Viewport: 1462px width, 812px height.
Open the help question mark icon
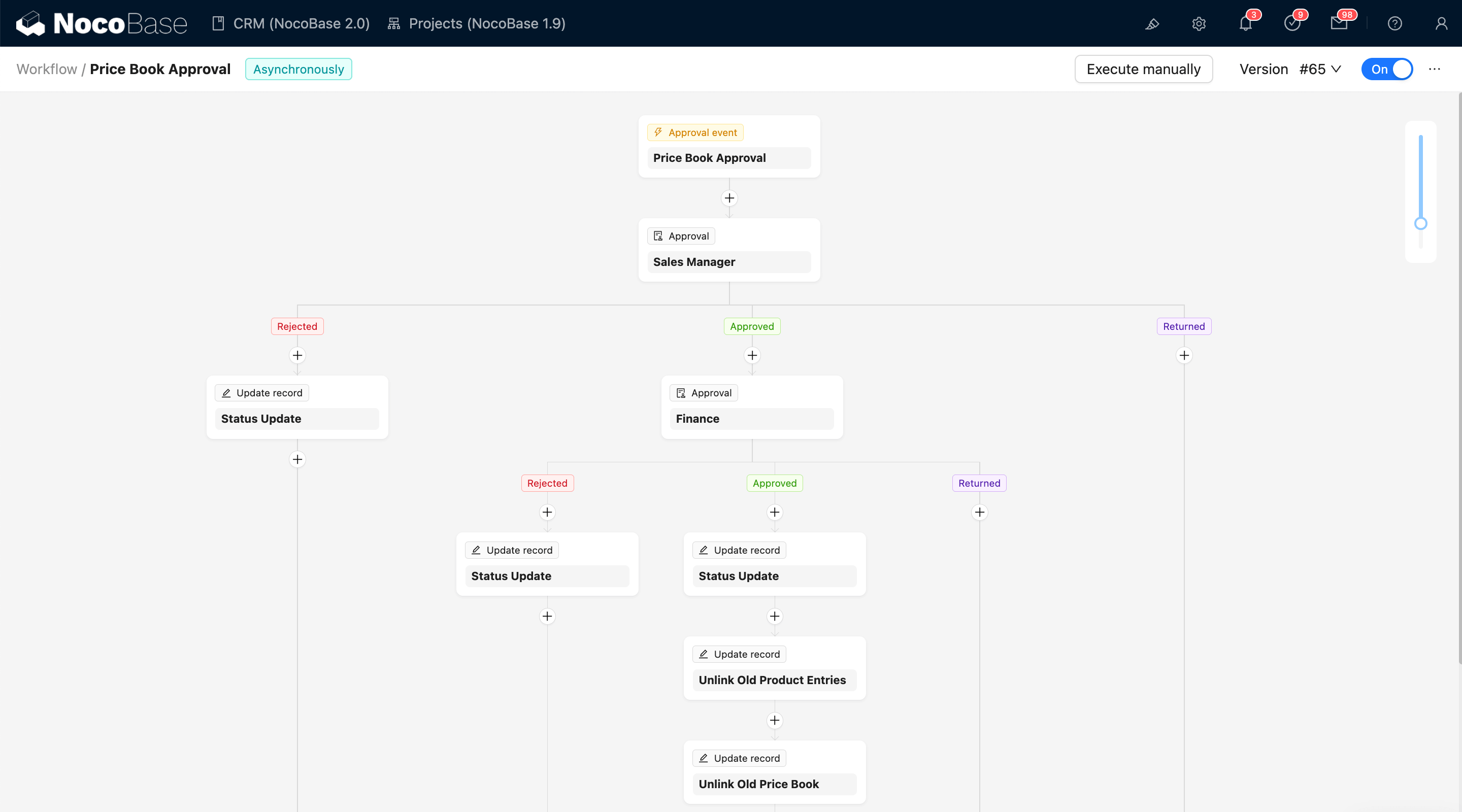(x=1394, y=24)
